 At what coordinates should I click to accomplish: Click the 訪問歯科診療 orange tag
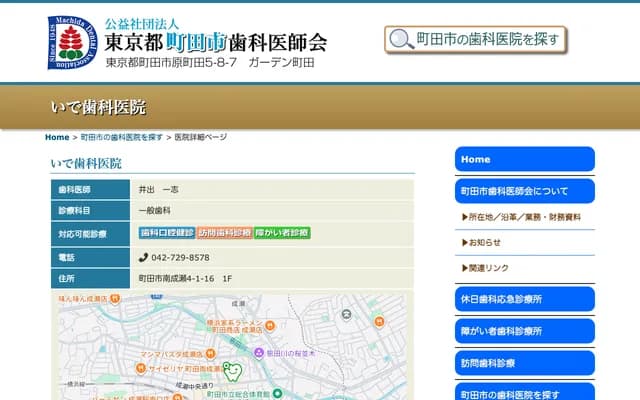click(224, 233)
